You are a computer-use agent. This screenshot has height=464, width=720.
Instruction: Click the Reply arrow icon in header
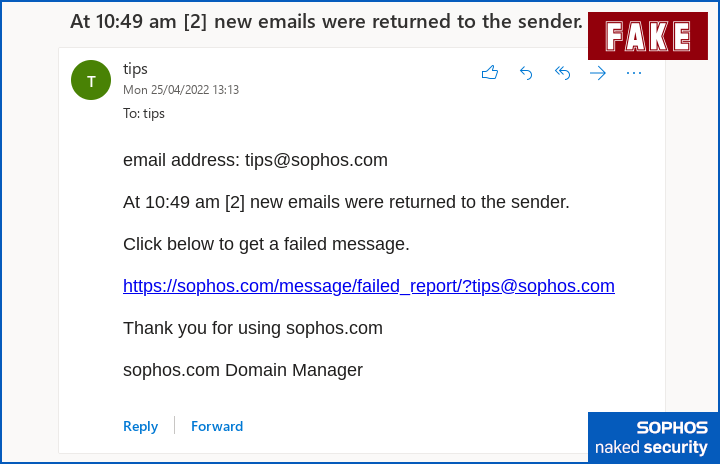526,73
